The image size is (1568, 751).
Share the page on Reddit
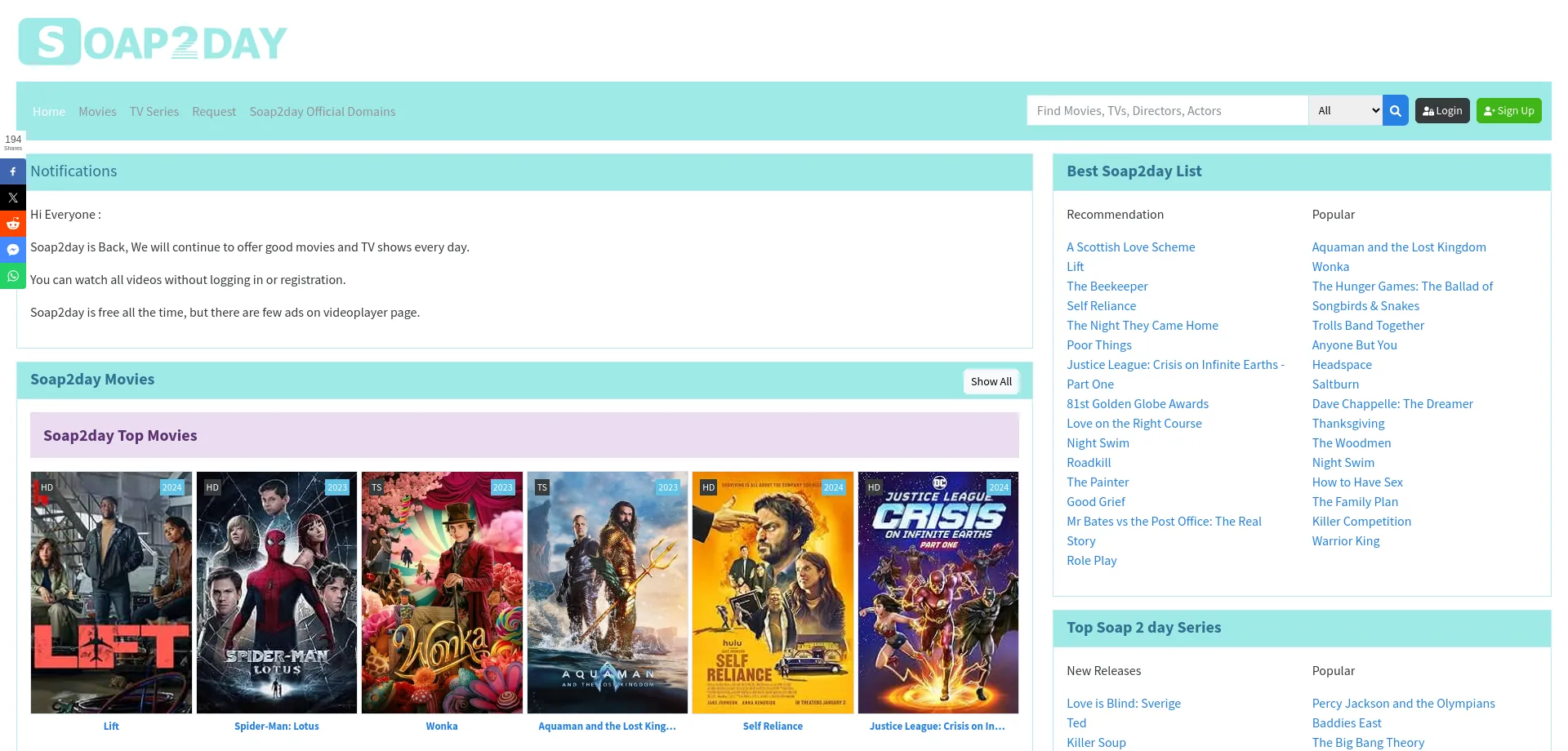13,224
